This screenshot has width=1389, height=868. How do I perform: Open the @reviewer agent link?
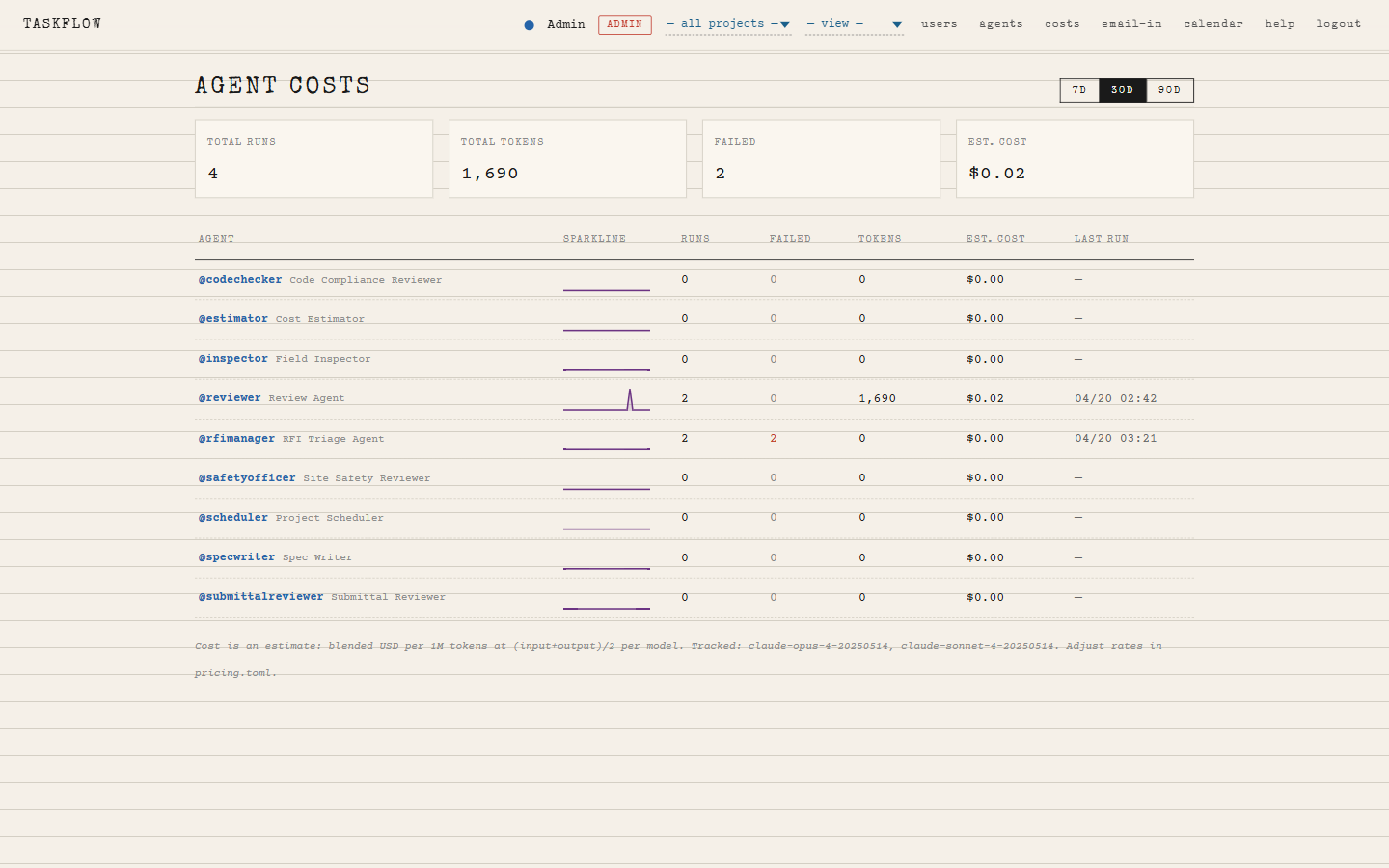(x=230, y=397)
